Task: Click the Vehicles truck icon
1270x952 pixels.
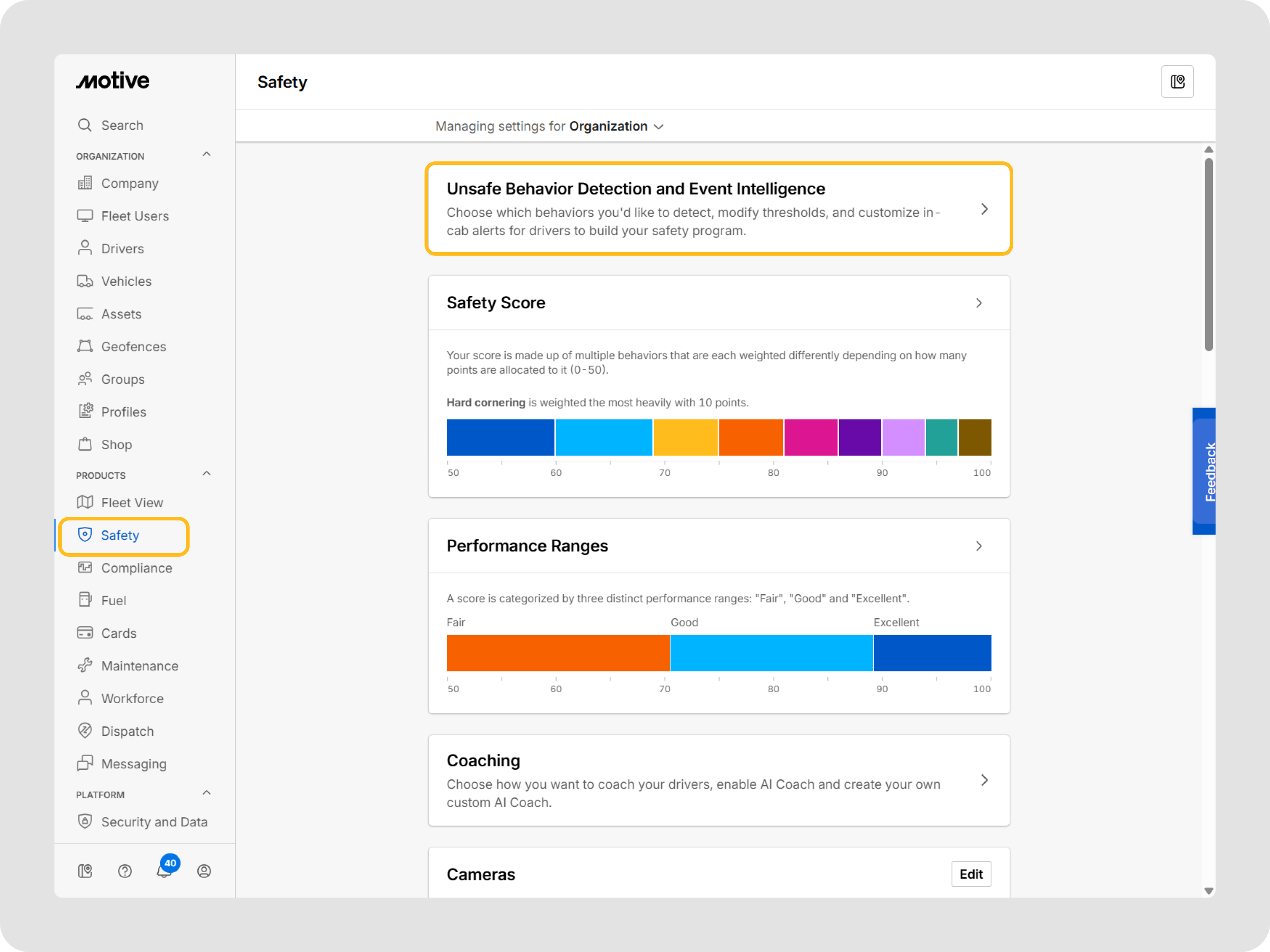Action: [x=85, y=281]
